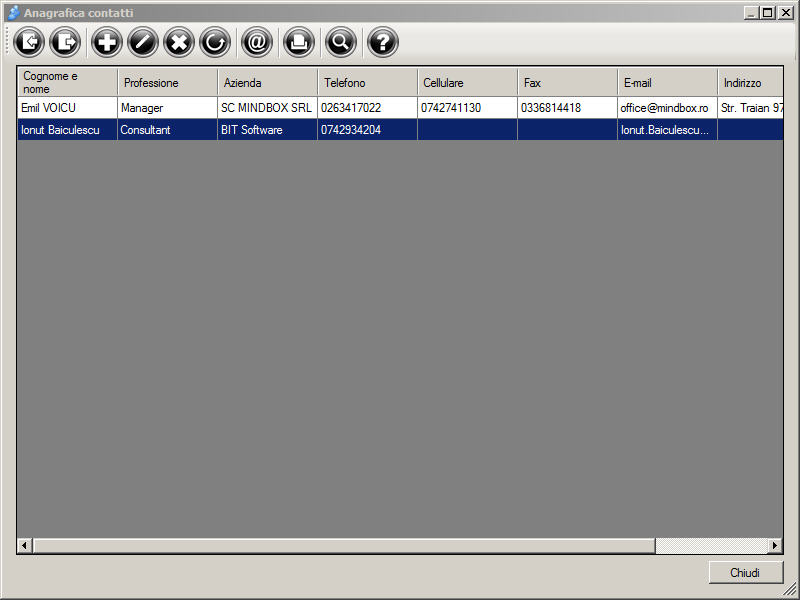800x600 pixels.
Task: Click the horizontal scrollbar thumb
Action: click(344, 545)
